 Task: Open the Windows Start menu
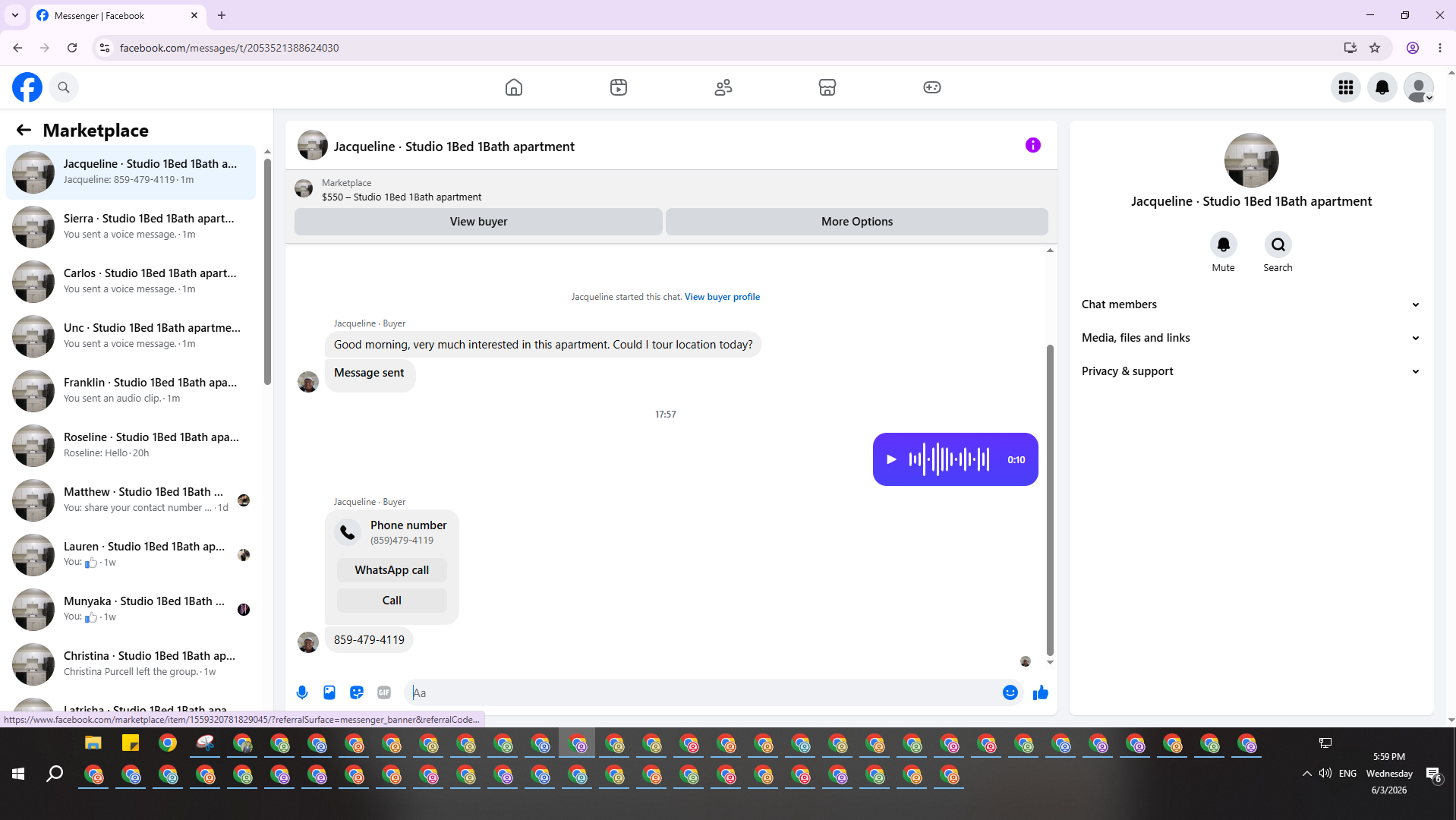tap(18, 774)
